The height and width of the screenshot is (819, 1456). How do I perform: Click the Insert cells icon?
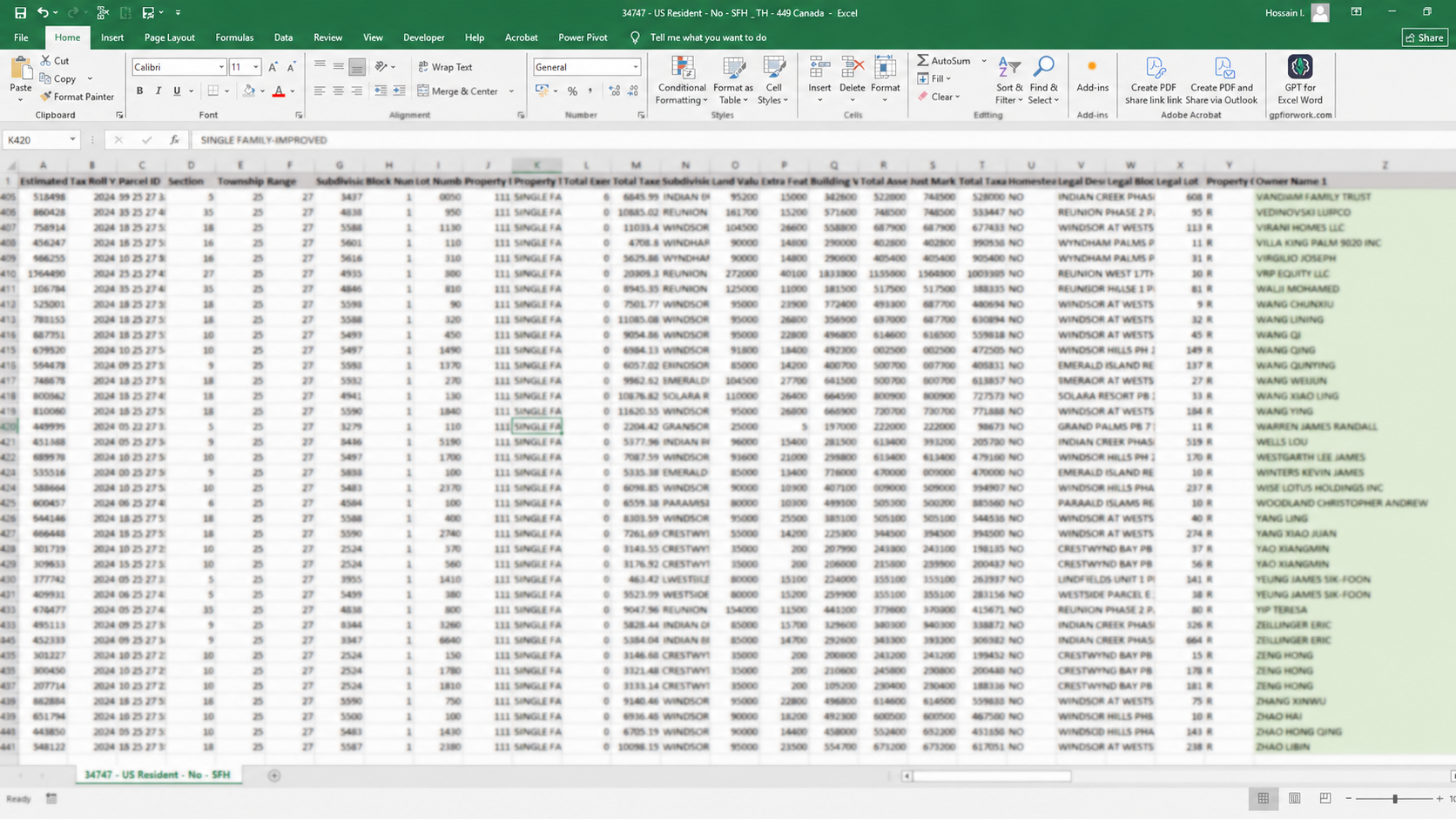point(819,69)
